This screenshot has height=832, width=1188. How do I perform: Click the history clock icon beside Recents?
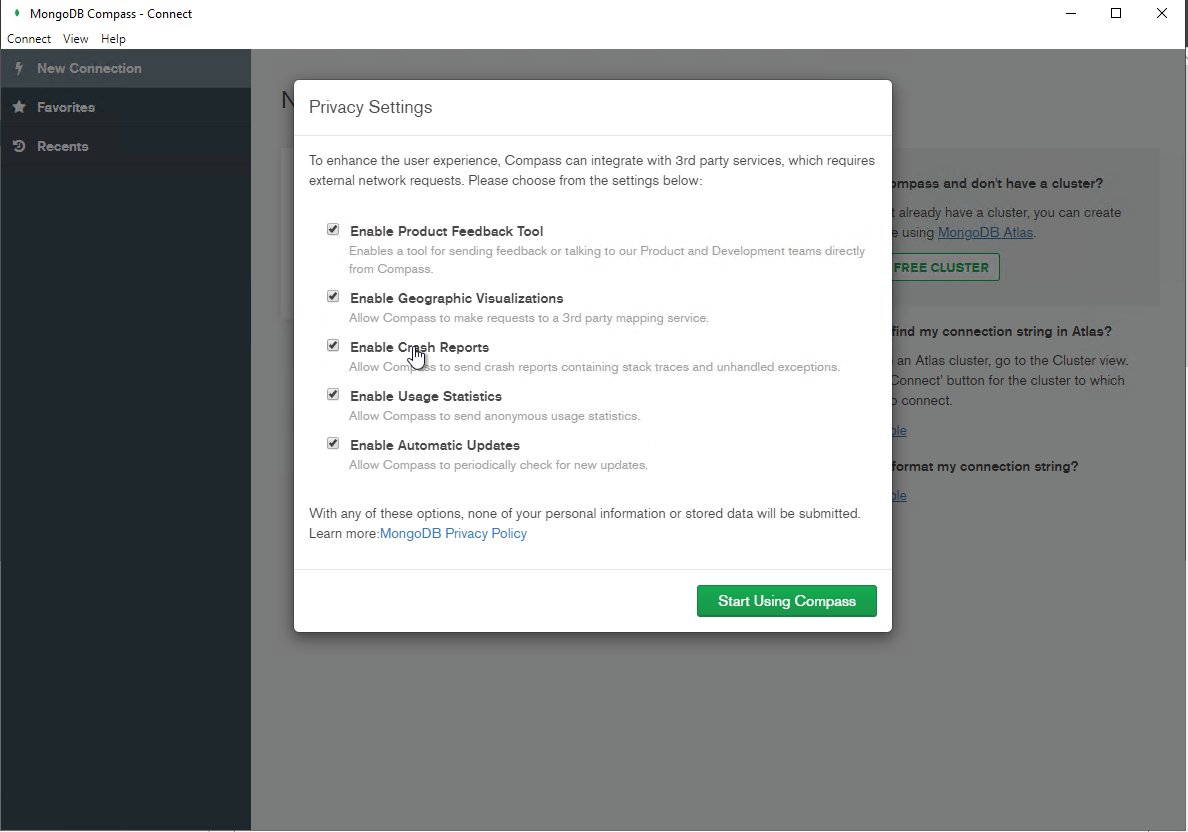[20, 146]
